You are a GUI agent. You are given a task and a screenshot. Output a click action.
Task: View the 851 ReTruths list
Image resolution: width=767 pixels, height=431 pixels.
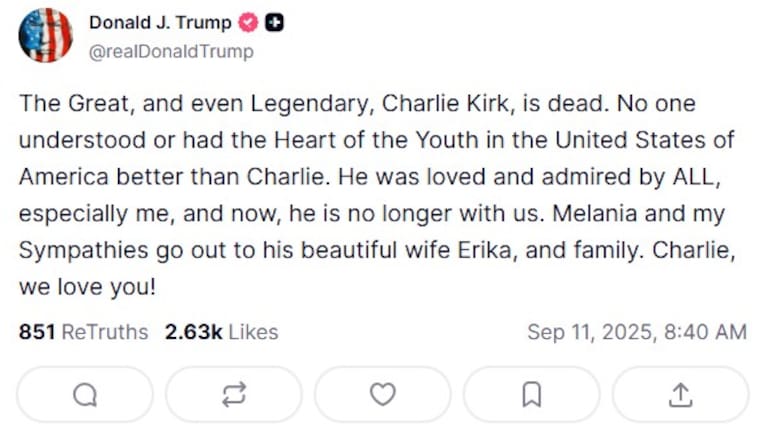[x=83, y=332]
